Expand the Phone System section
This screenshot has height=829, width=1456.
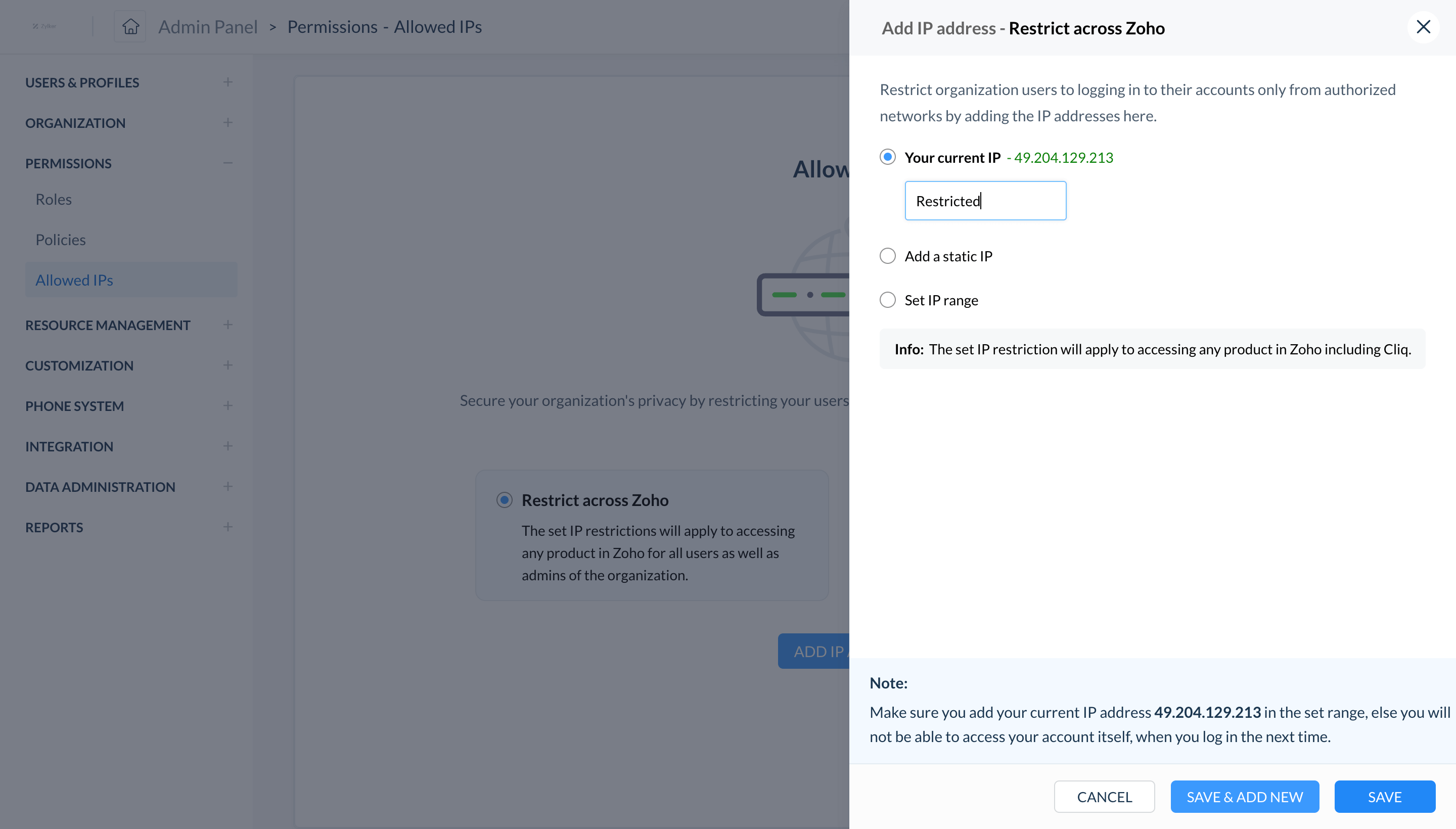coord(227,405)
